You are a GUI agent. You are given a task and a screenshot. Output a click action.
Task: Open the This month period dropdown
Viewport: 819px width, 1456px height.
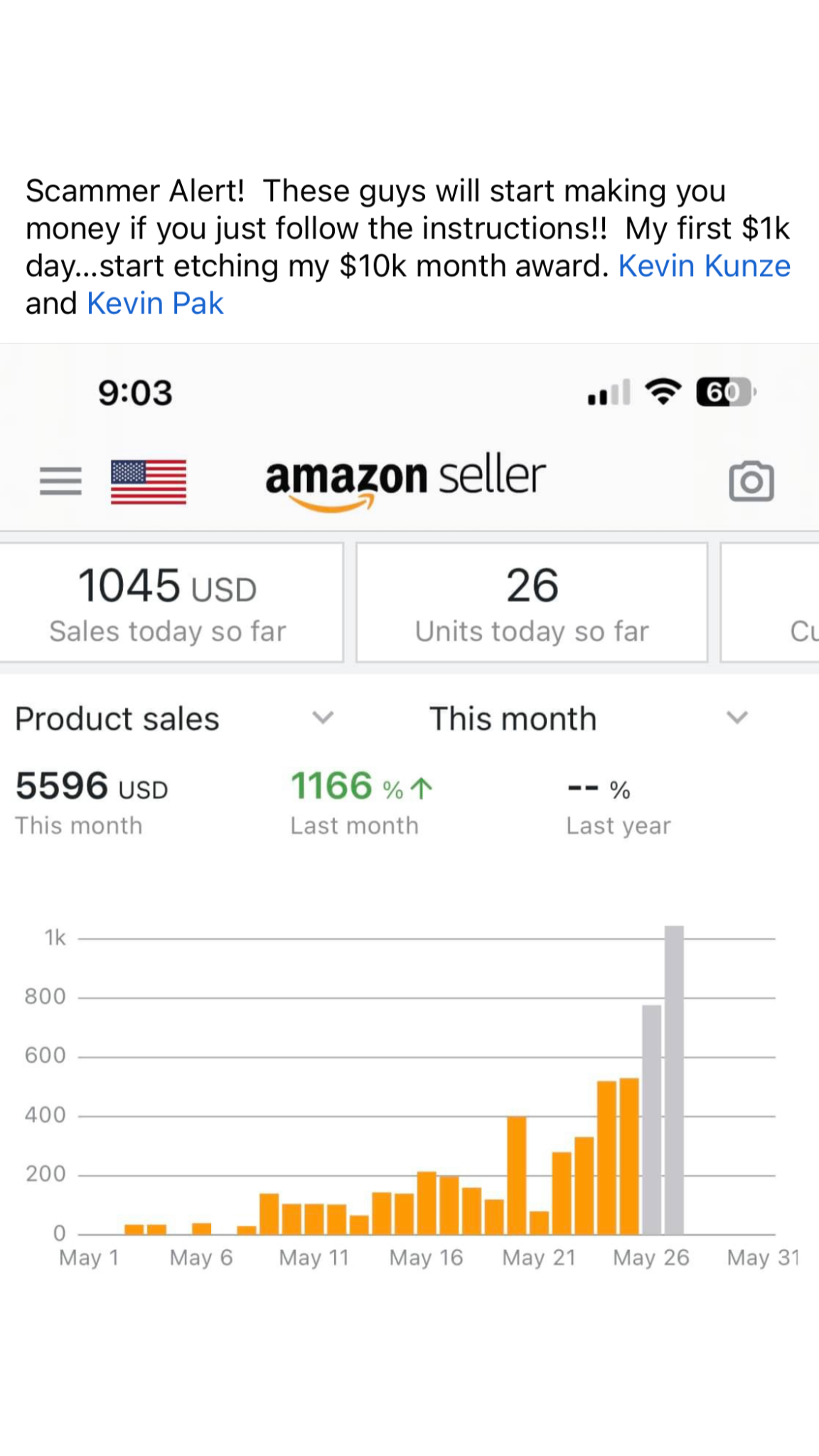[x=737, y=718]
